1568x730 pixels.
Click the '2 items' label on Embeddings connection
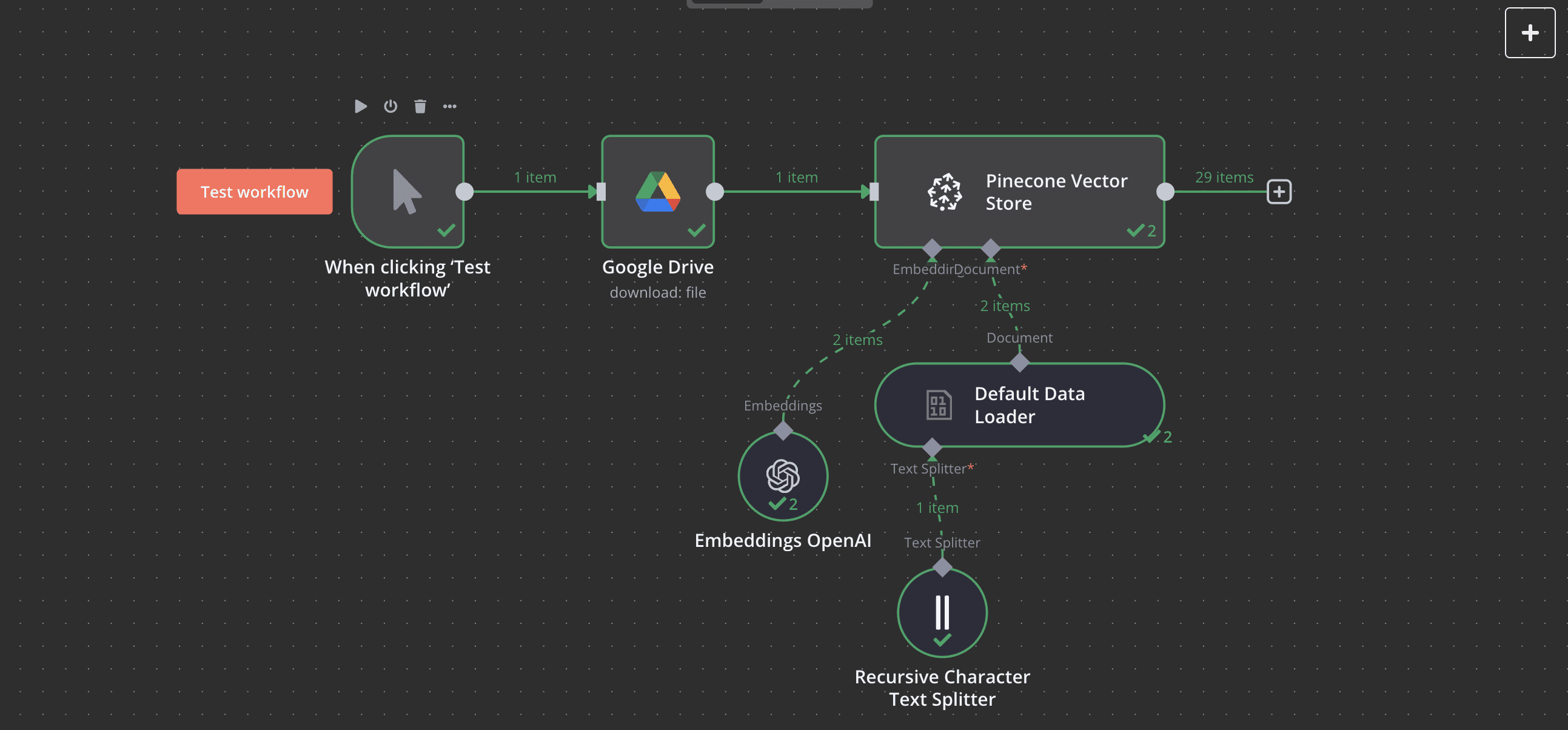(857, 340)
